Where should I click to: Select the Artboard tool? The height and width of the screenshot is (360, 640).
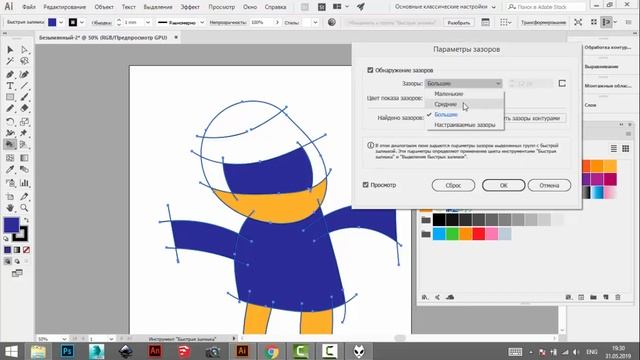(x=10, y=196)
